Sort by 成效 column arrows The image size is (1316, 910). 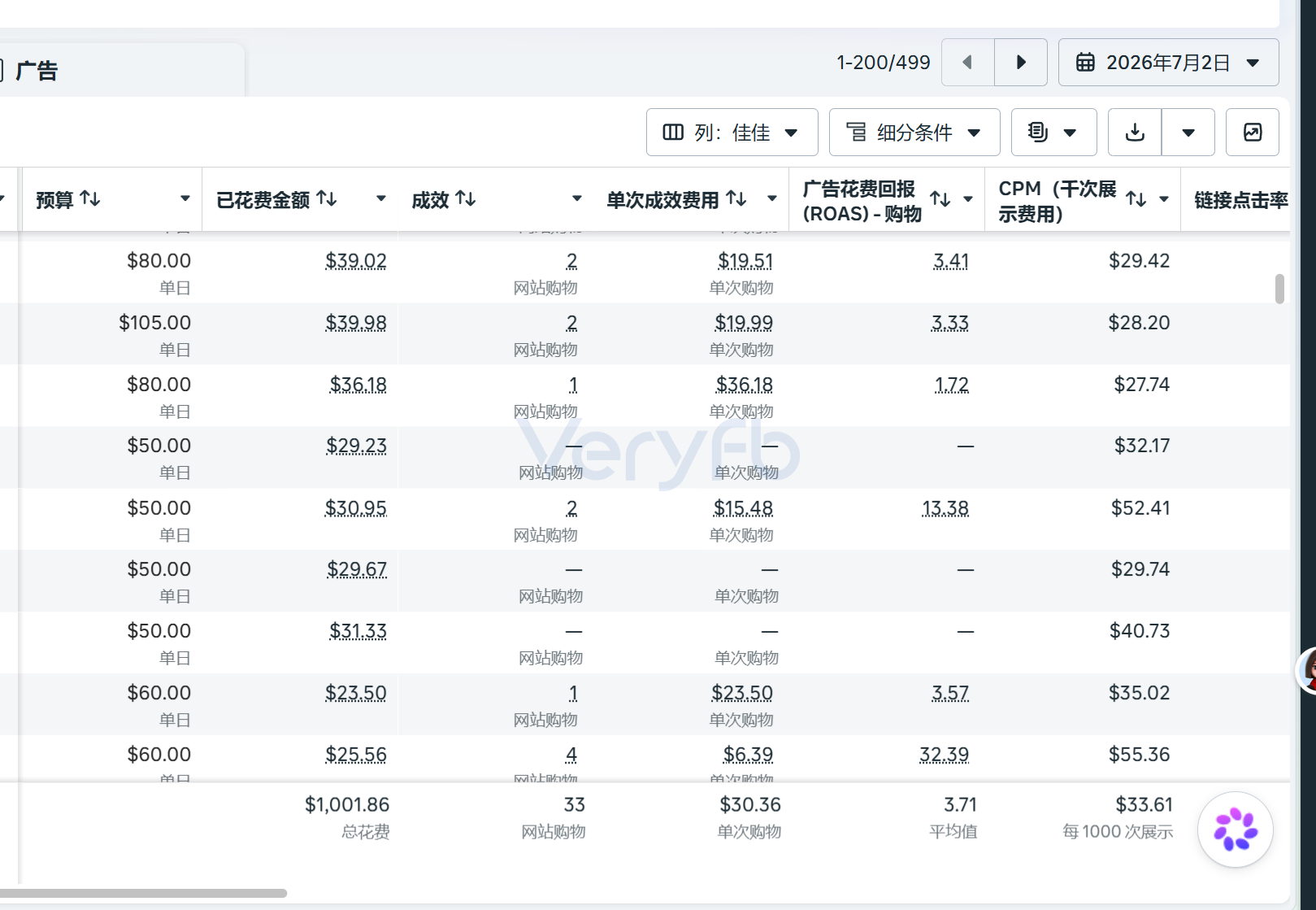click(x=466, y=198)
